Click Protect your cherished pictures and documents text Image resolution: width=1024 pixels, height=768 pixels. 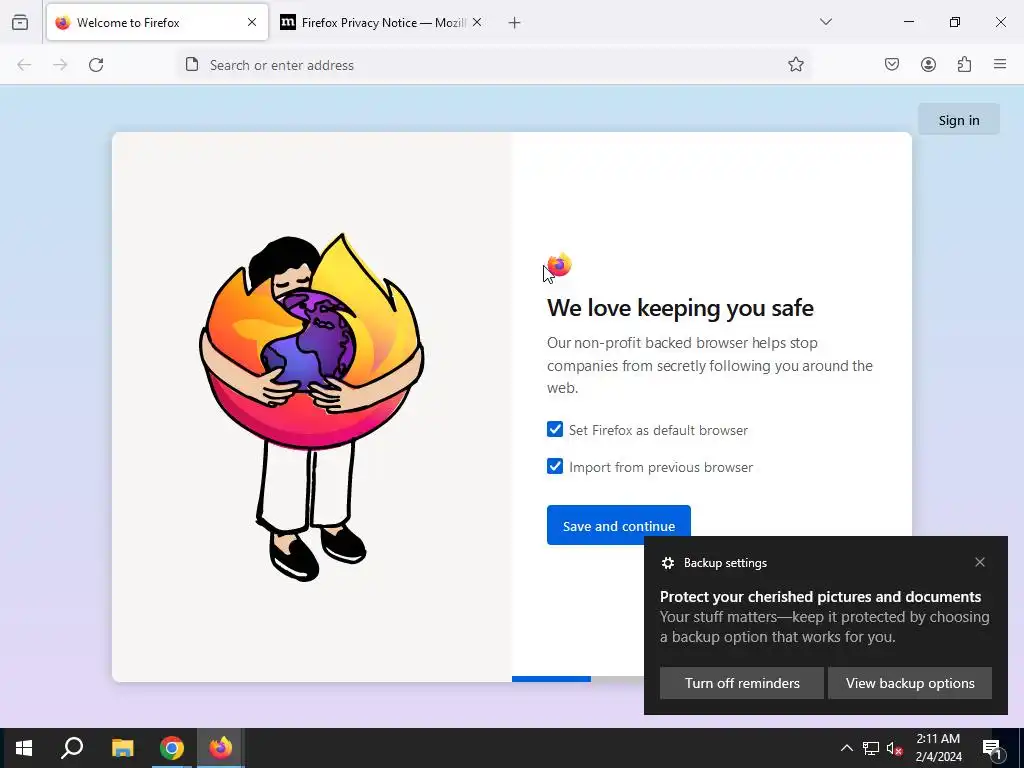(820, 596)
